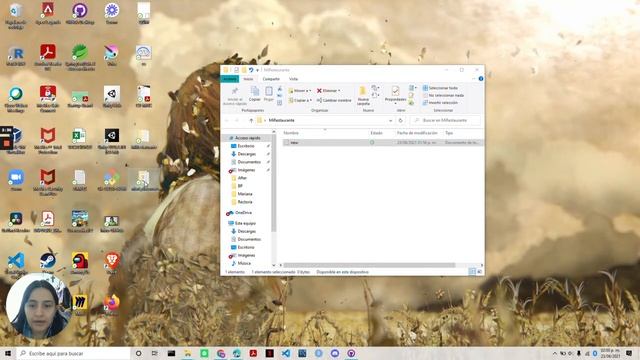Open the address bar history dropdown

pos(391,120)
